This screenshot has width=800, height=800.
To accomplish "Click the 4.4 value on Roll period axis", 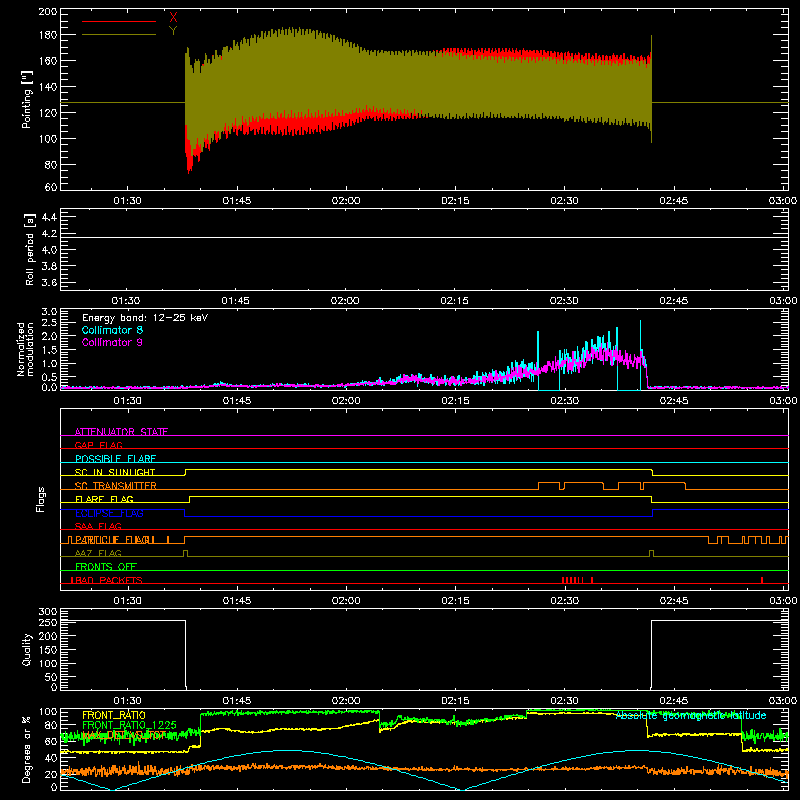I will [x=49, y=217].
